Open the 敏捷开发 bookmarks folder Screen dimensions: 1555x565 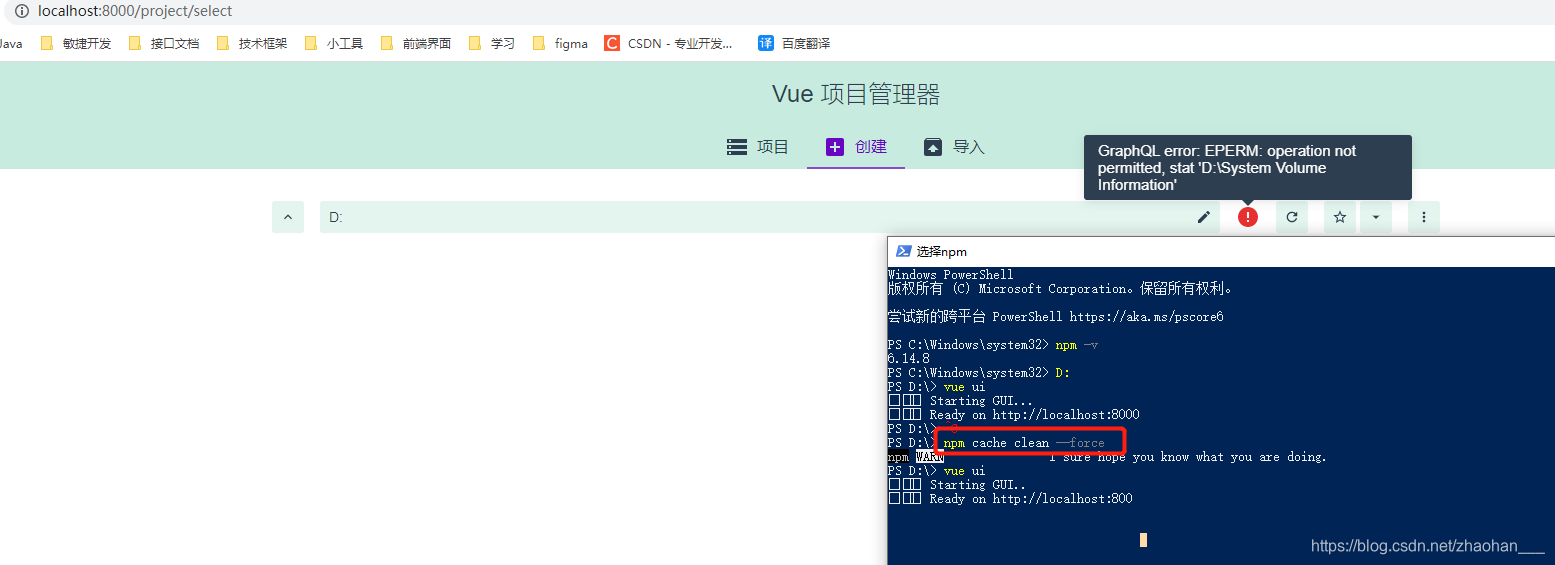click(x=77, y=43)
